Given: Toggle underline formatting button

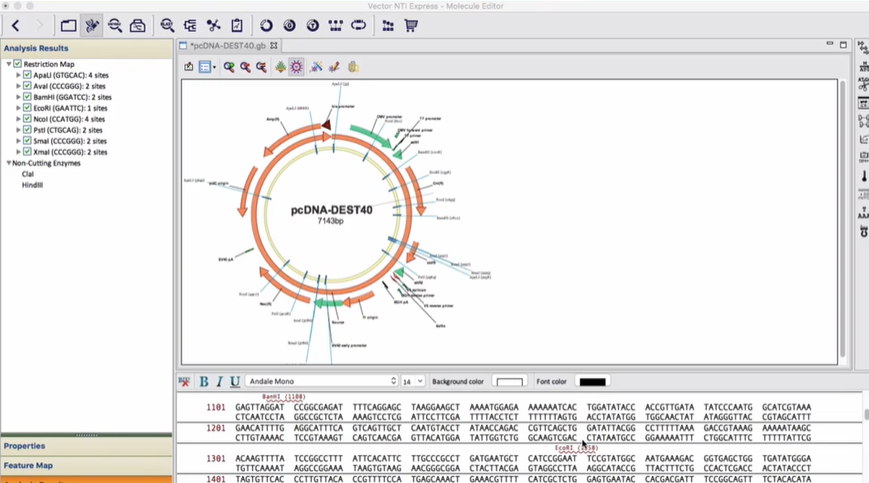Looking at the screenshot, I should click(235, 381).
